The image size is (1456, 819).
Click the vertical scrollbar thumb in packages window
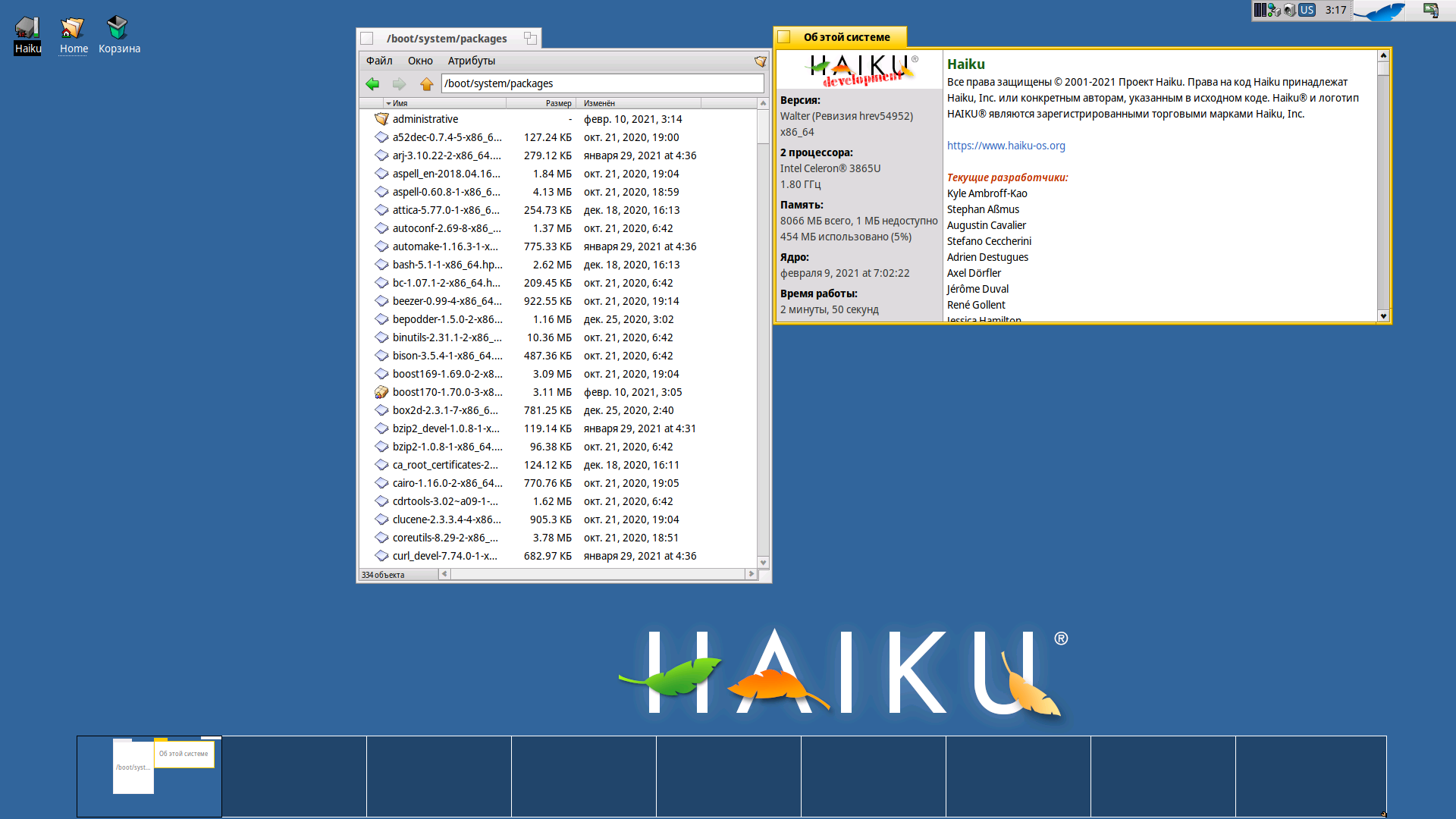click(763, 127)
